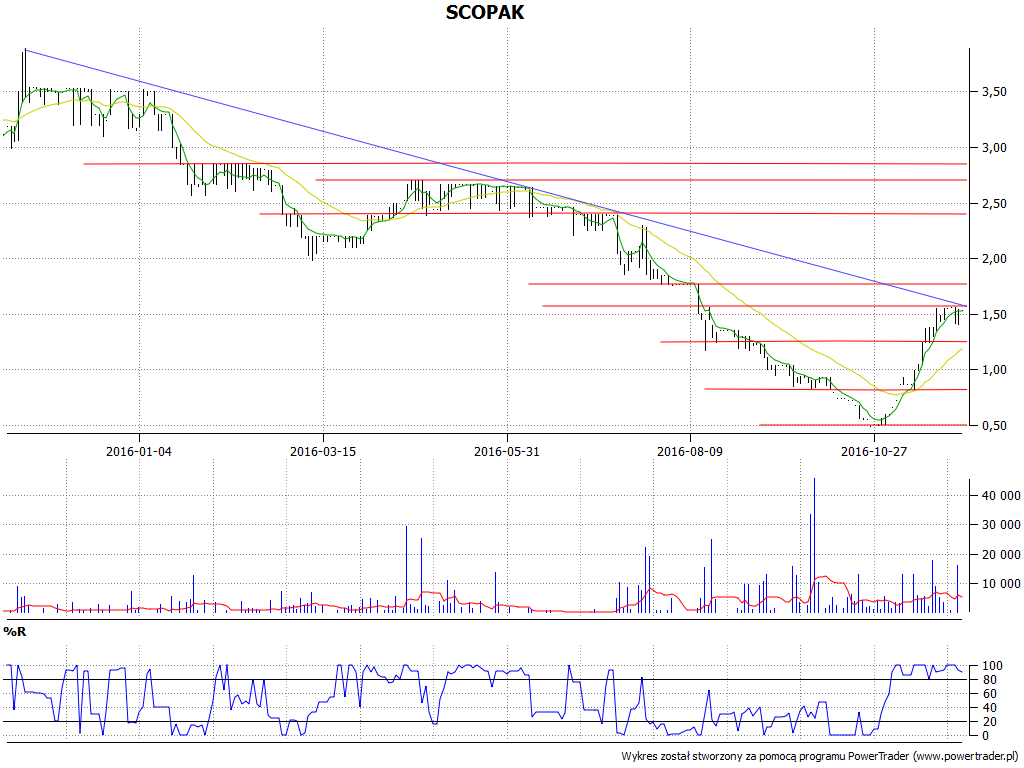Click the 0 level on %R axis
Image resolution: width=1024 pixels, height=768 pixels.
click(x=985, y=735)
